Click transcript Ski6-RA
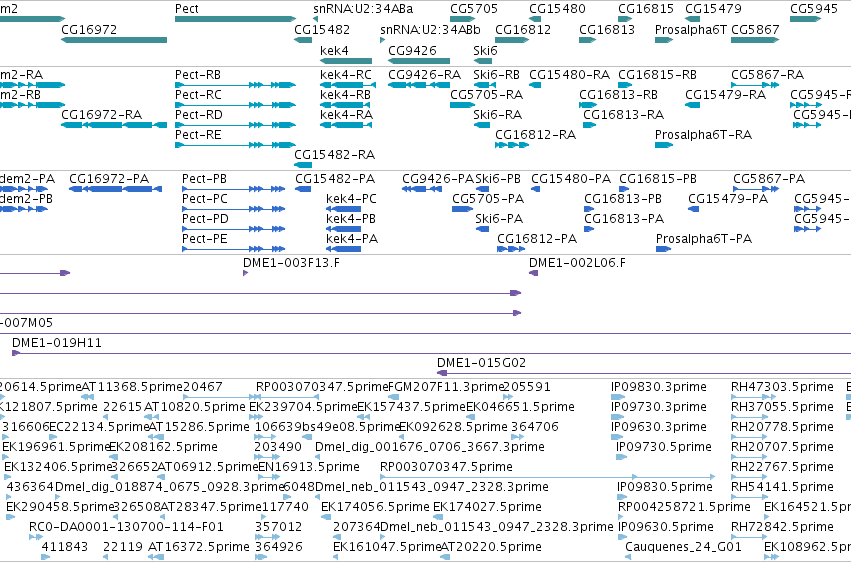 tap(482, 125)
